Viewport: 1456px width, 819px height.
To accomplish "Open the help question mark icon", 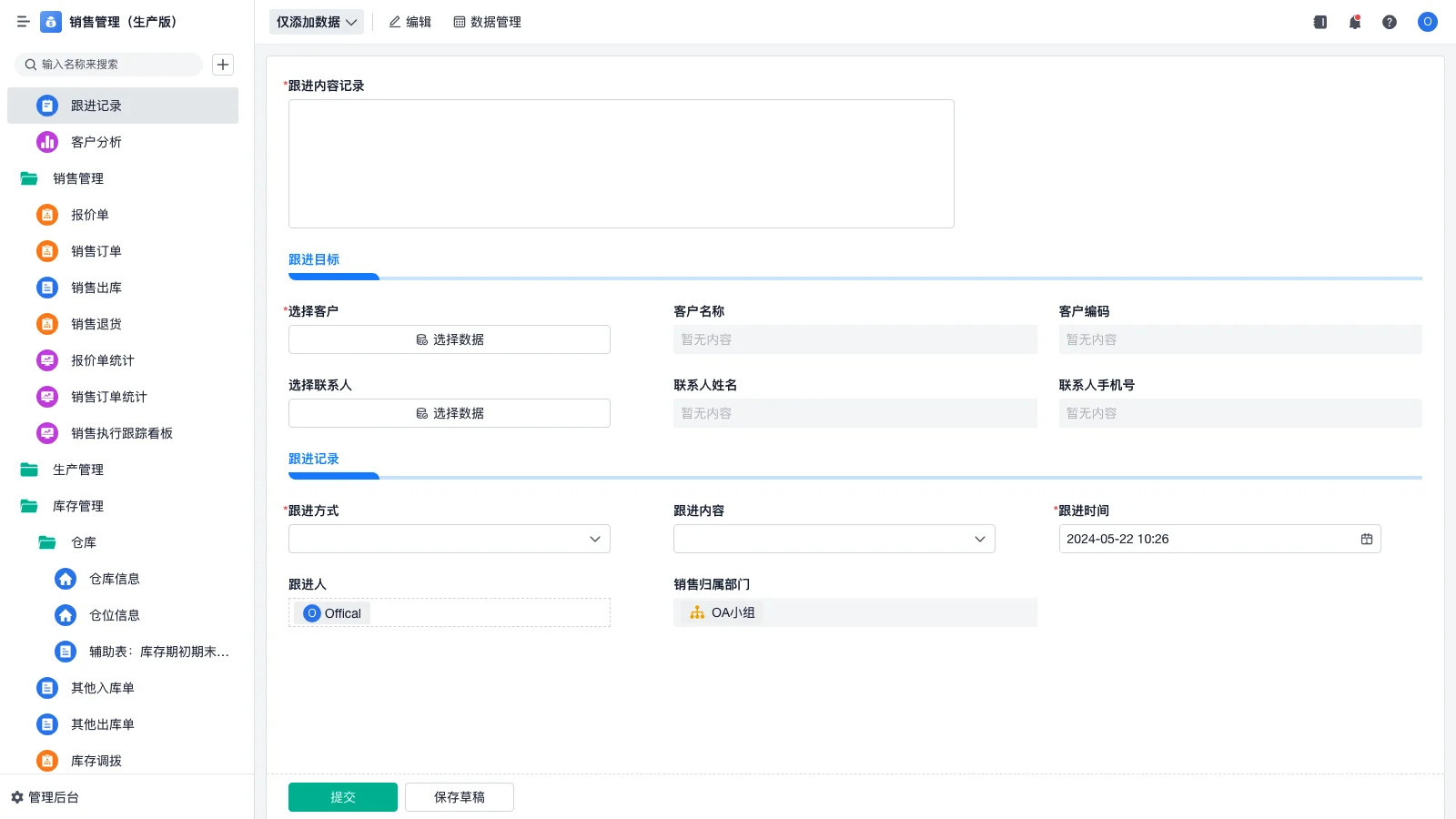I will (1390, 22).
